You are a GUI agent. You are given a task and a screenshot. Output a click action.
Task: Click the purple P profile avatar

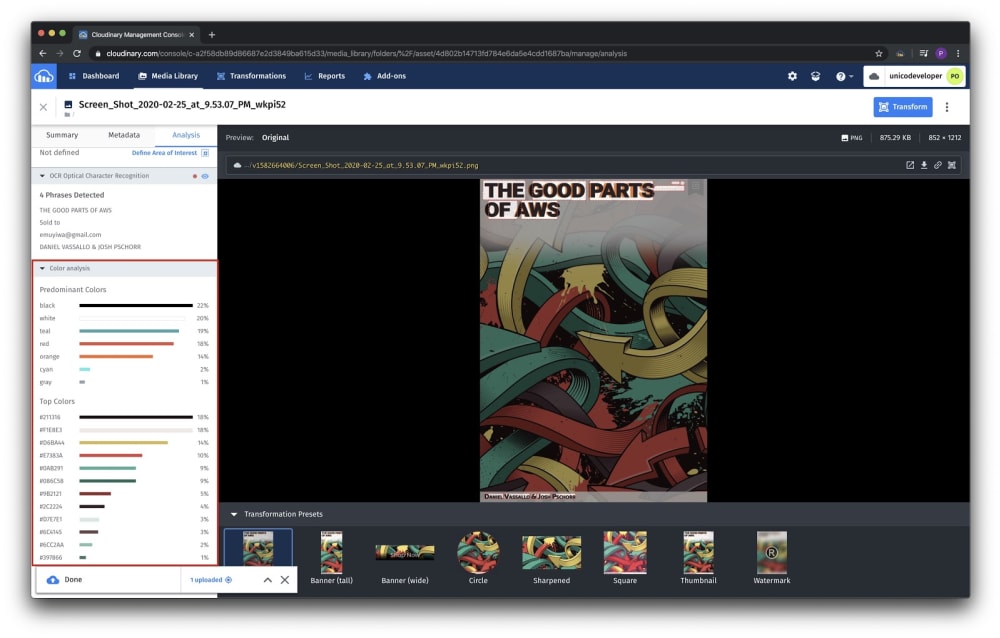[941, 54]
